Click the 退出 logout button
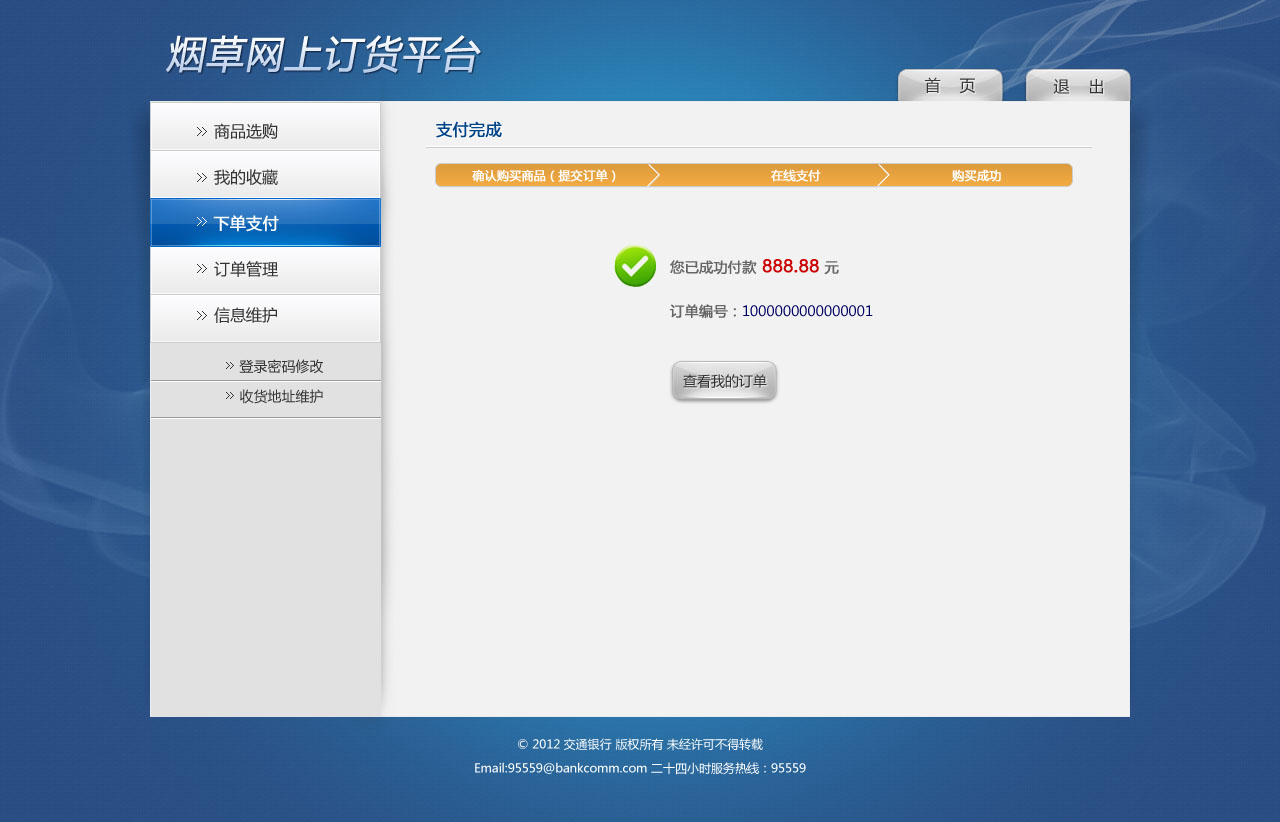 tap(1078, 85)
